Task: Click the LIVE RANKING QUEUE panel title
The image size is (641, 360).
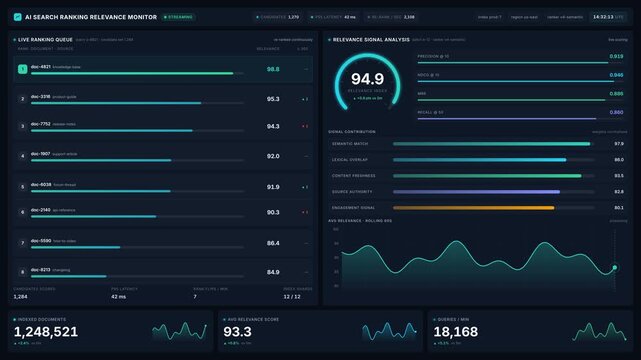Action: coord(45,40)
